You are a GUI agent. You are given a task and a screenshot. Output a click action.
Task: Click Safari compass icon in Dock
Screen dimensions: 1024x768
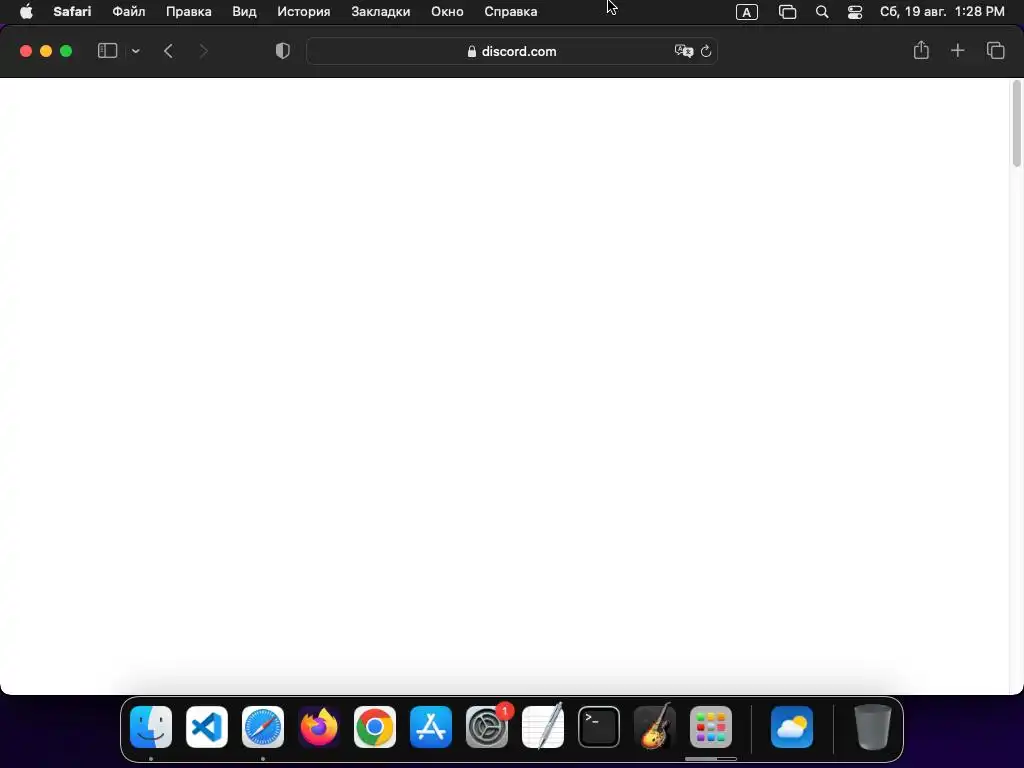[263, 727]
